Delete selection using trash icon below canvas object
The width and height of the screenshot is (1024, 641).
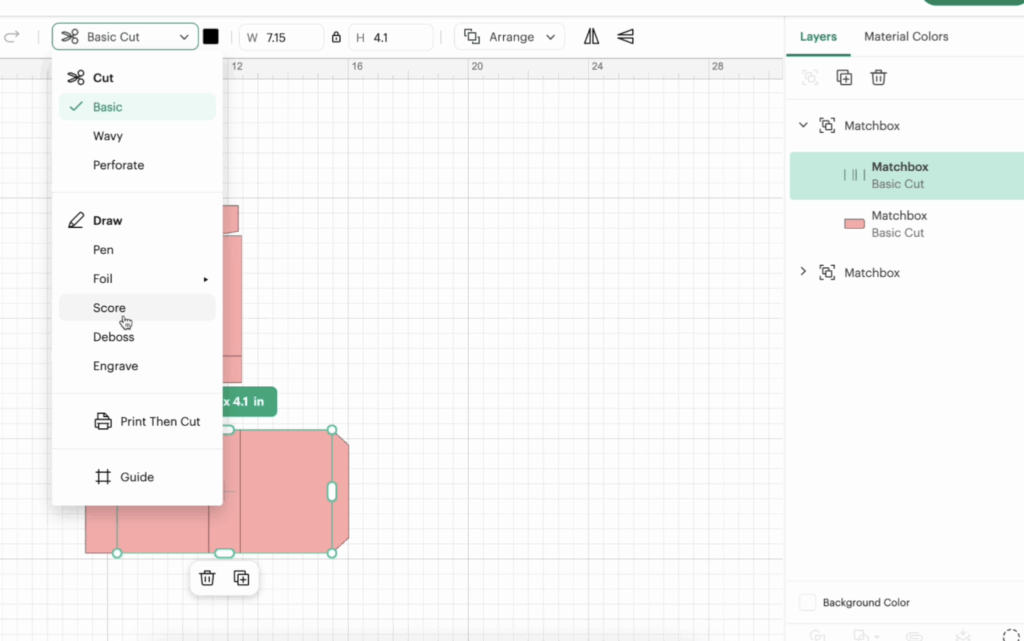tap(207, 578)
